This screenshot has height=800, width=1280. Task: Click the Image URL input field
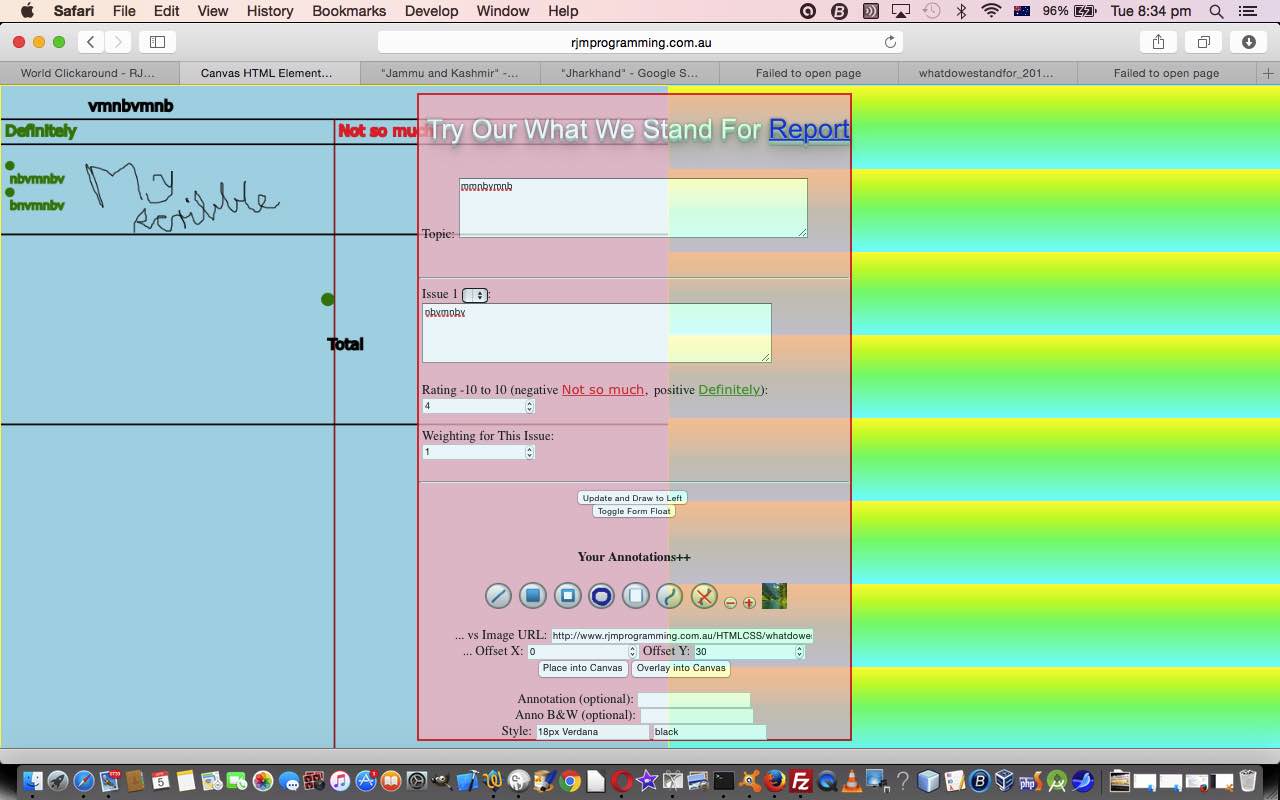point(682,635)
